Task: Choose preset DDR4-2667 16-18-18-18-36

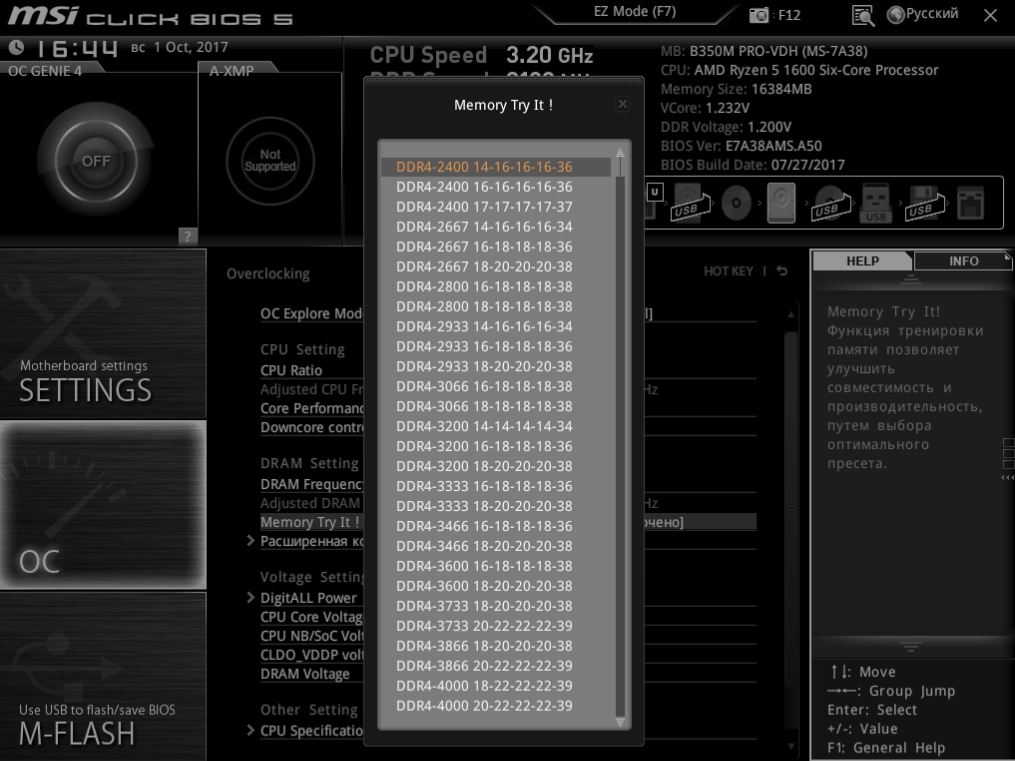Action: click(x=496, y=247)
